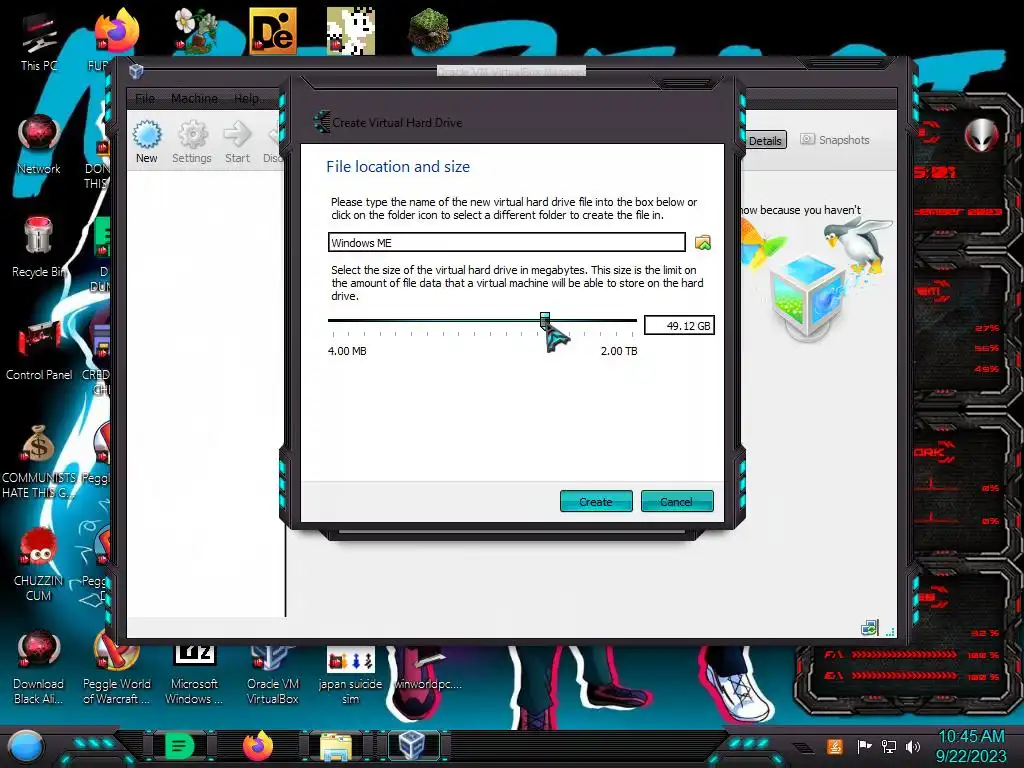Select the flower plant desktop icon

195,31
